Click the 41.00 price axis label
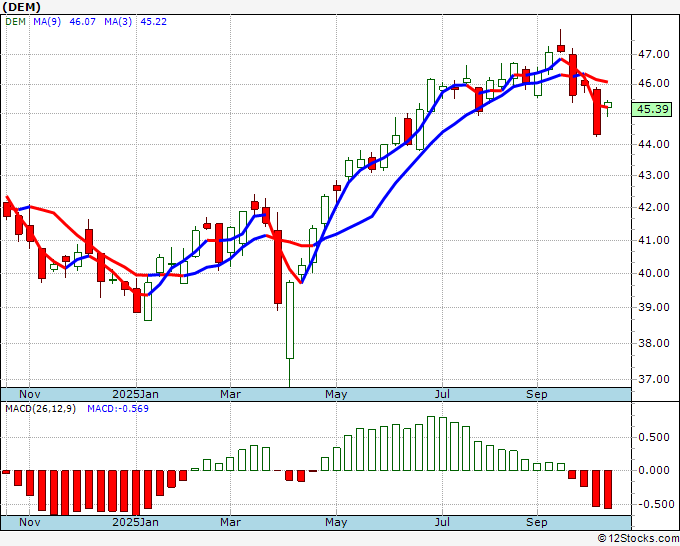The height and width of the screenshot is (546, 680). [x=653, y=240]
